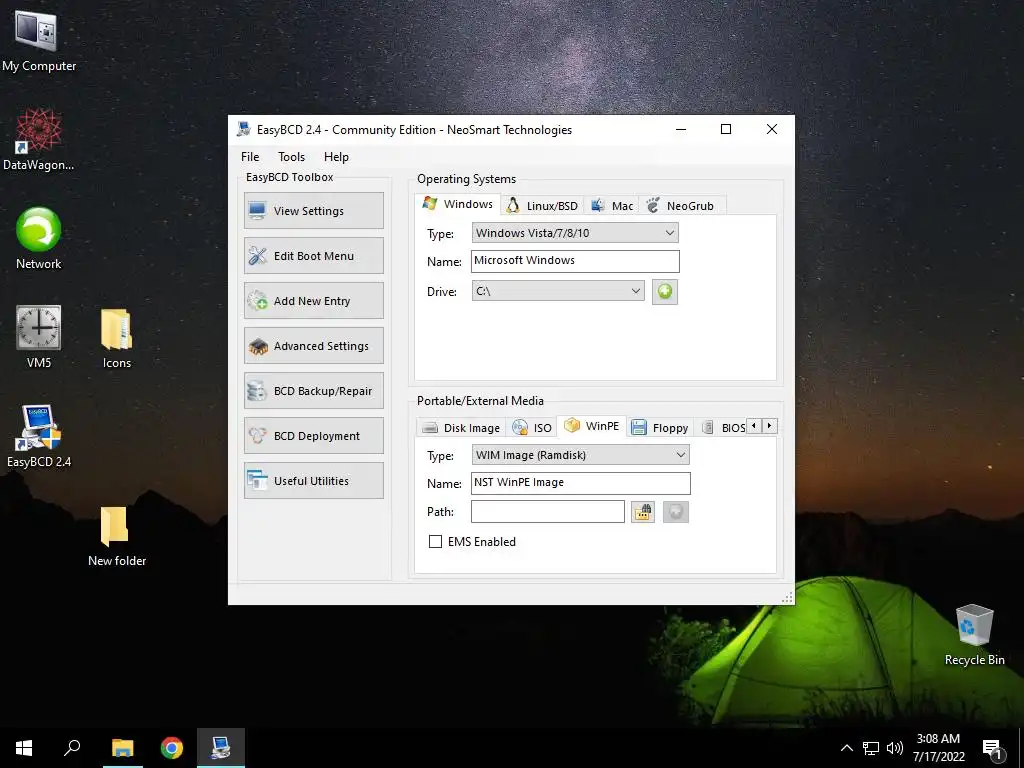
Task: Open Advanced Settings panel
Action: pos(313,346)
